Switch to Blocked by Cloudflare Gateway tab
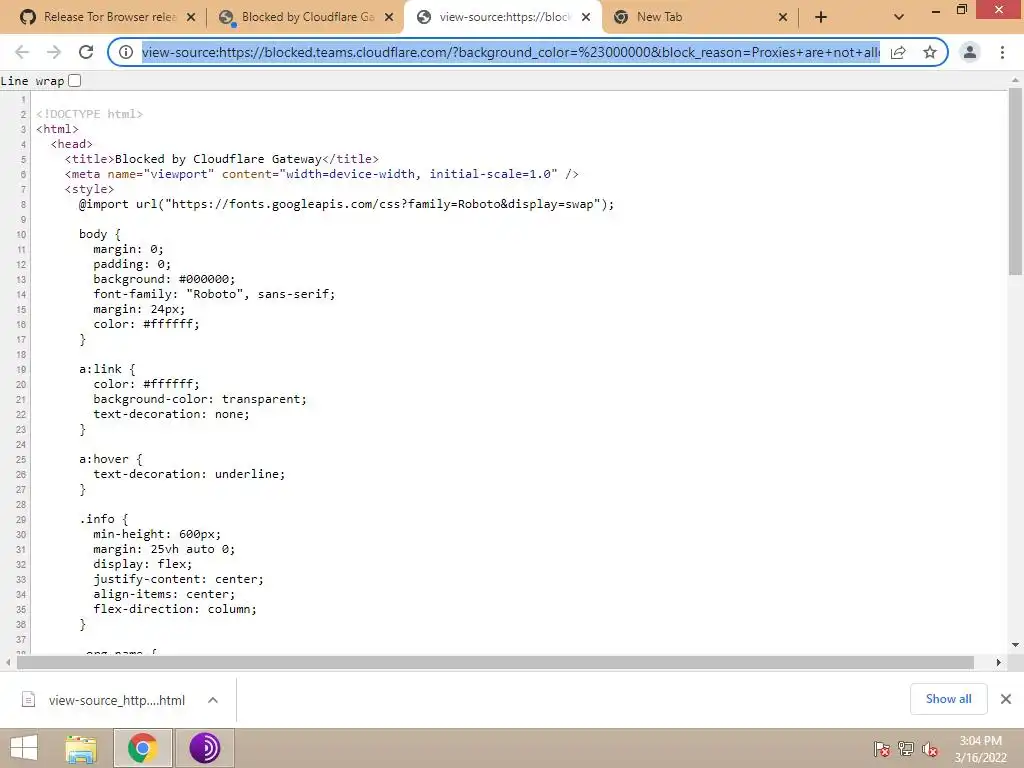The width and height of the screenshot is (1024, 768). coord(307,17)
